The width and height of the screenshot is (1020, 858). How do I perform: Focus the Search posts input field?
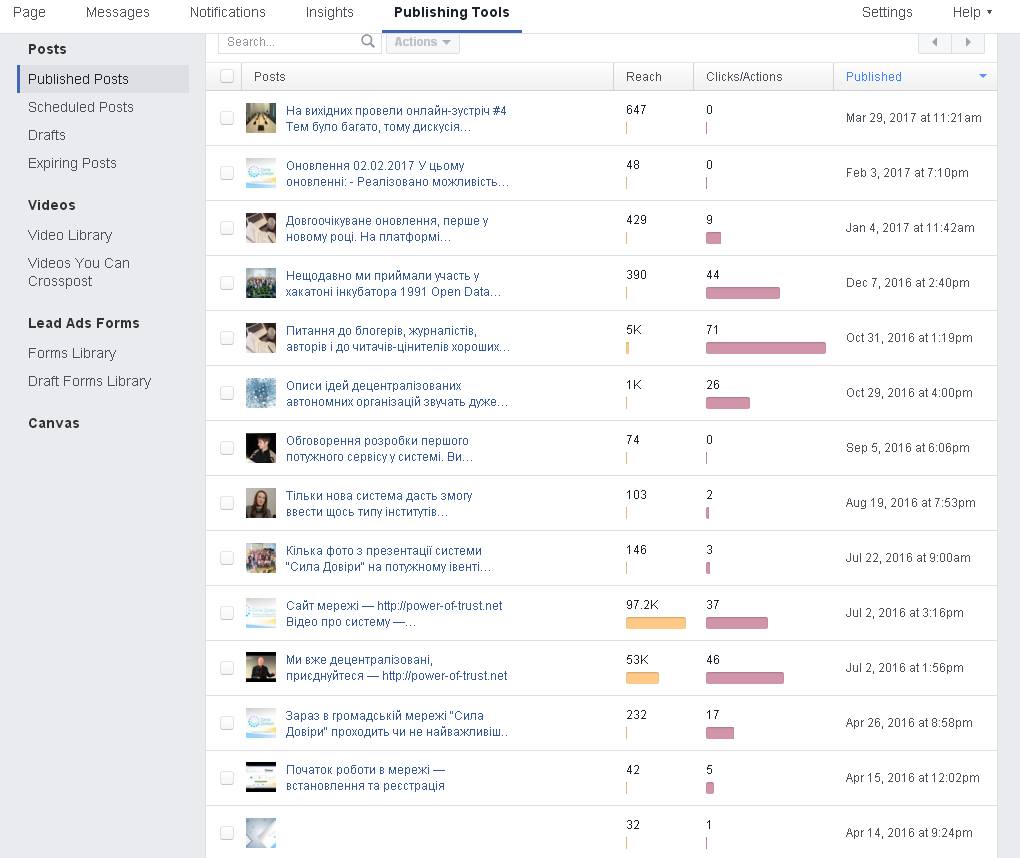[x=288, y=42]
